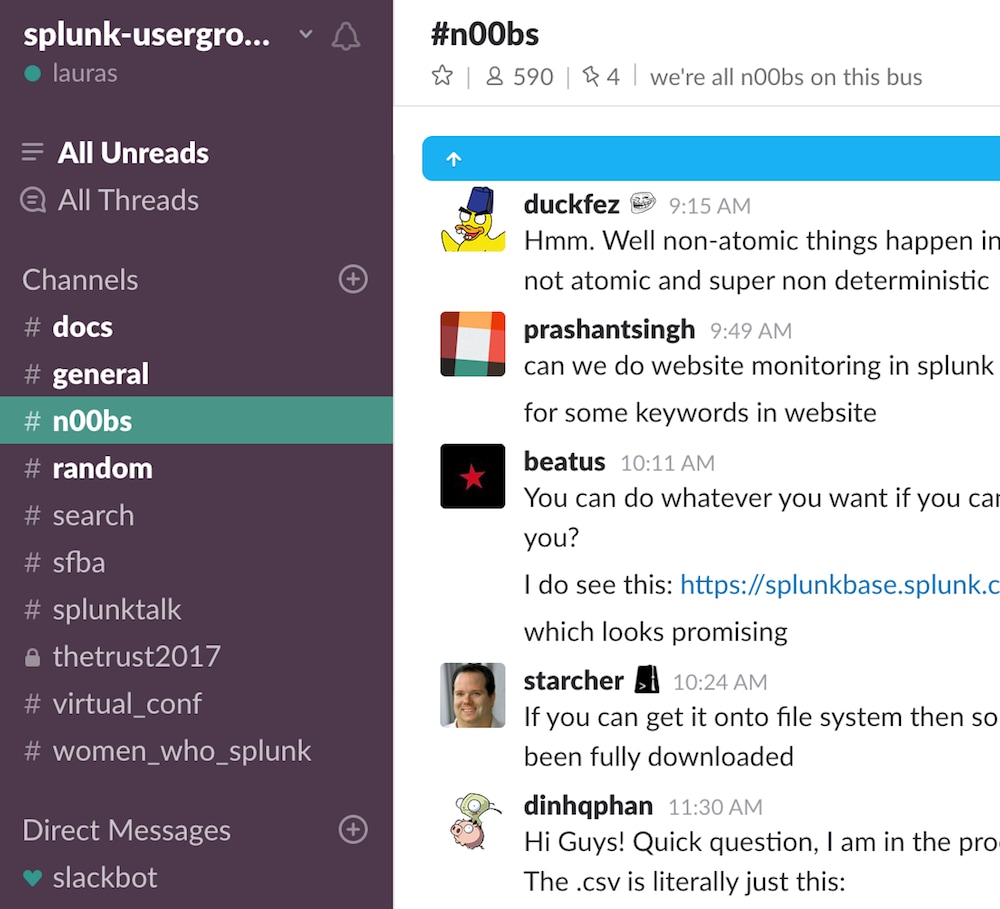Viewport: 1000px width, 909px height.
Task: Open the notification bell settings
Action: (346, 36)
